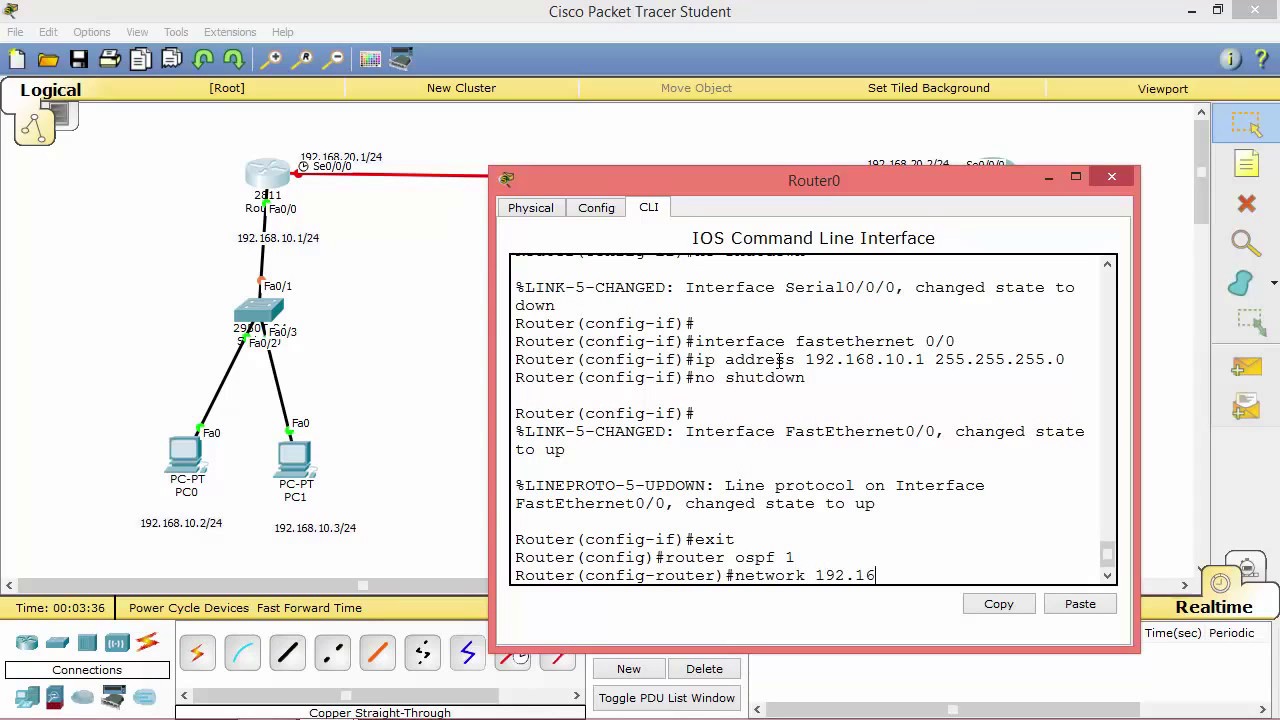Screen dimensions: 1280x720
Task: Choose the Resize Shape tool
Action: tap(1250, 322)
